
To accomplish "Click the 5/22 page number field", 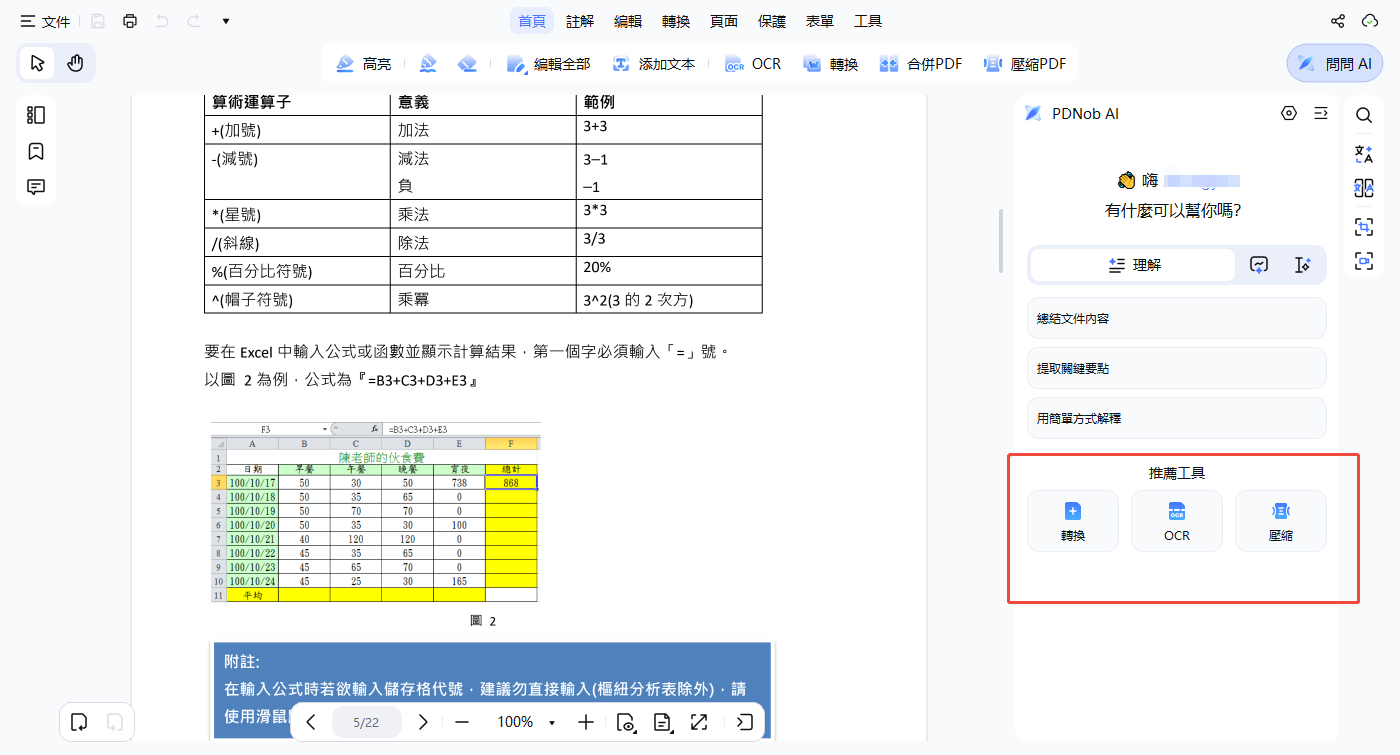I will (366, 722).
